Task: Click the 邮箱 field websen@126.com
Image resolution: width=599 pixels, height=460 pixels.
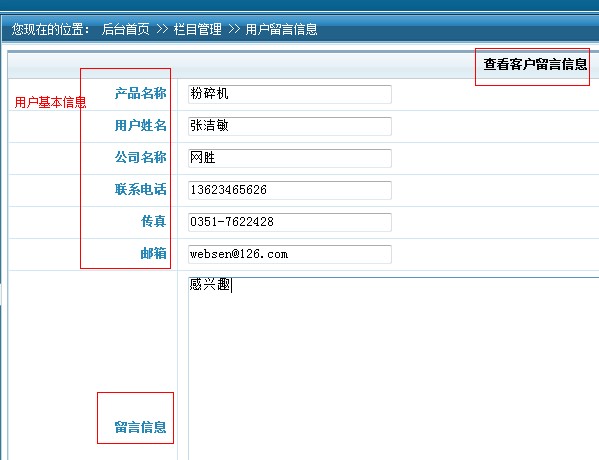Action: (x=290, y=254)
